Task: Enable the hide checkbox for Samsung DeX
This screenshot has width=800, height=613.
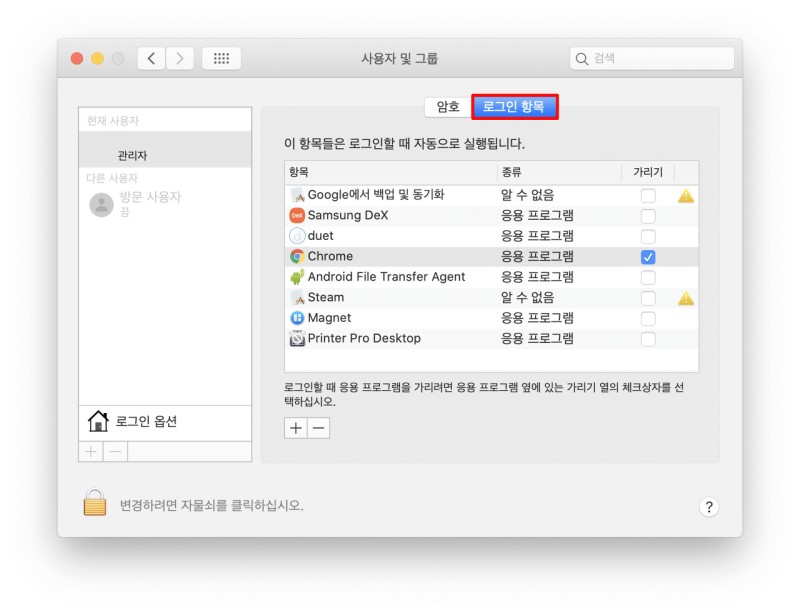Action: click(x=648, y=216)
